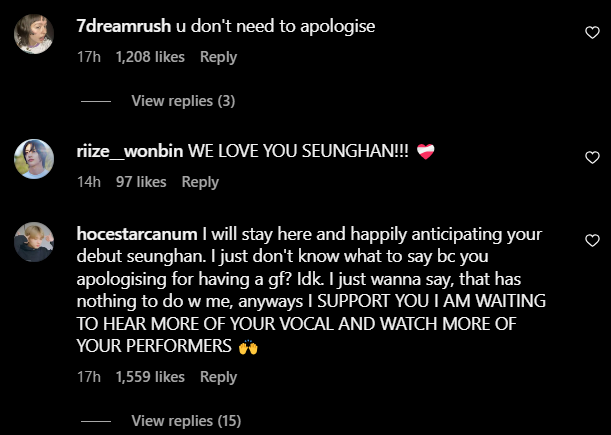
Task: Expand View replies (15)
Action: pos(186,421)
